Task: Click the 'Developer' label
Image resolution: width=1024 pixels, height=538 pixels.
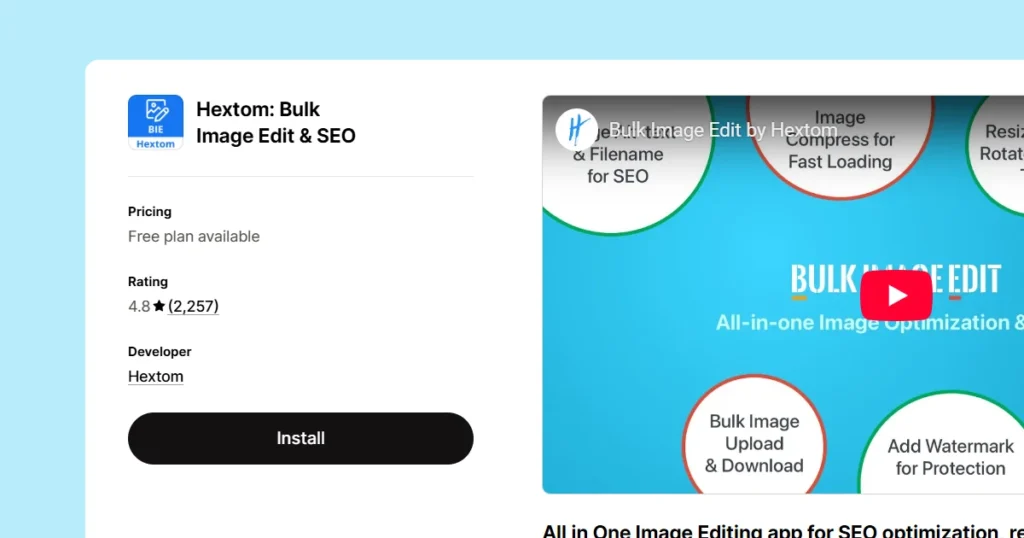Action: point(159,351)
